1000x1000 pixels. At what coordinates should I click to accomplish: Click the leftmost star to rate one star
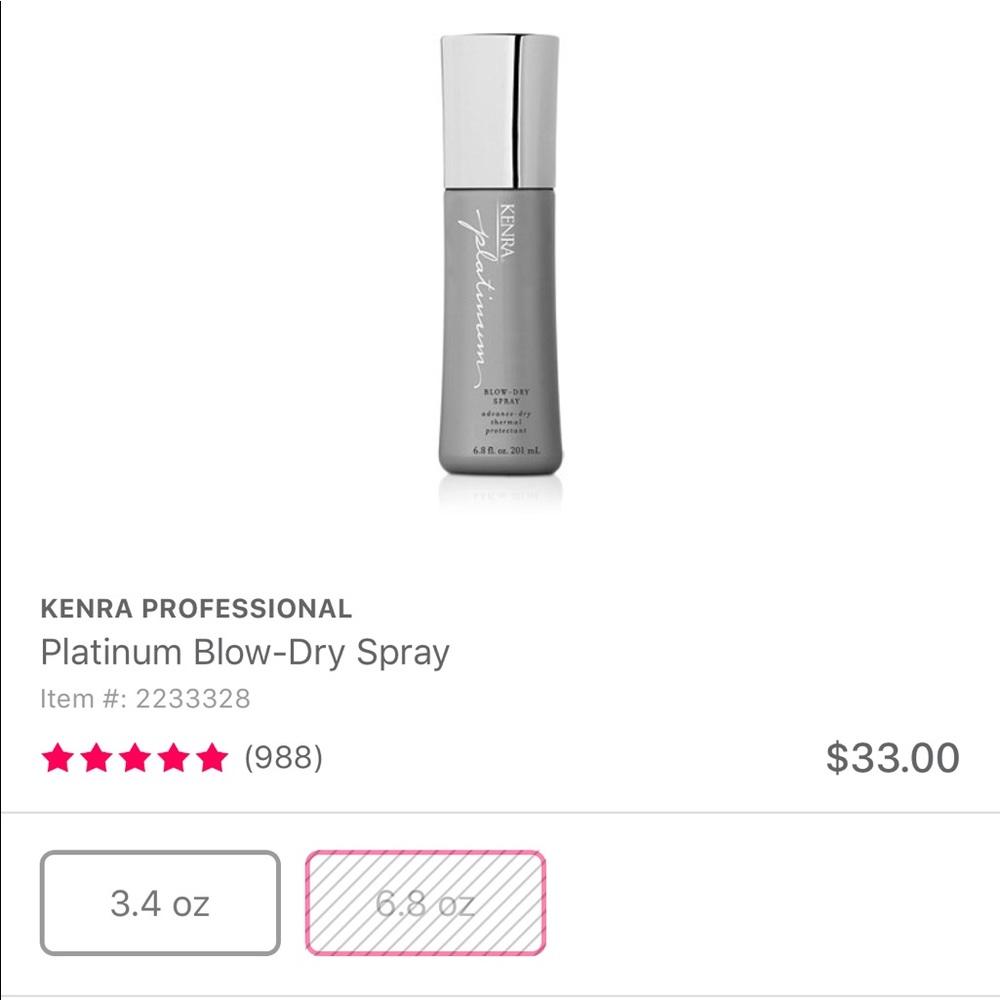[x=57, y=757]
